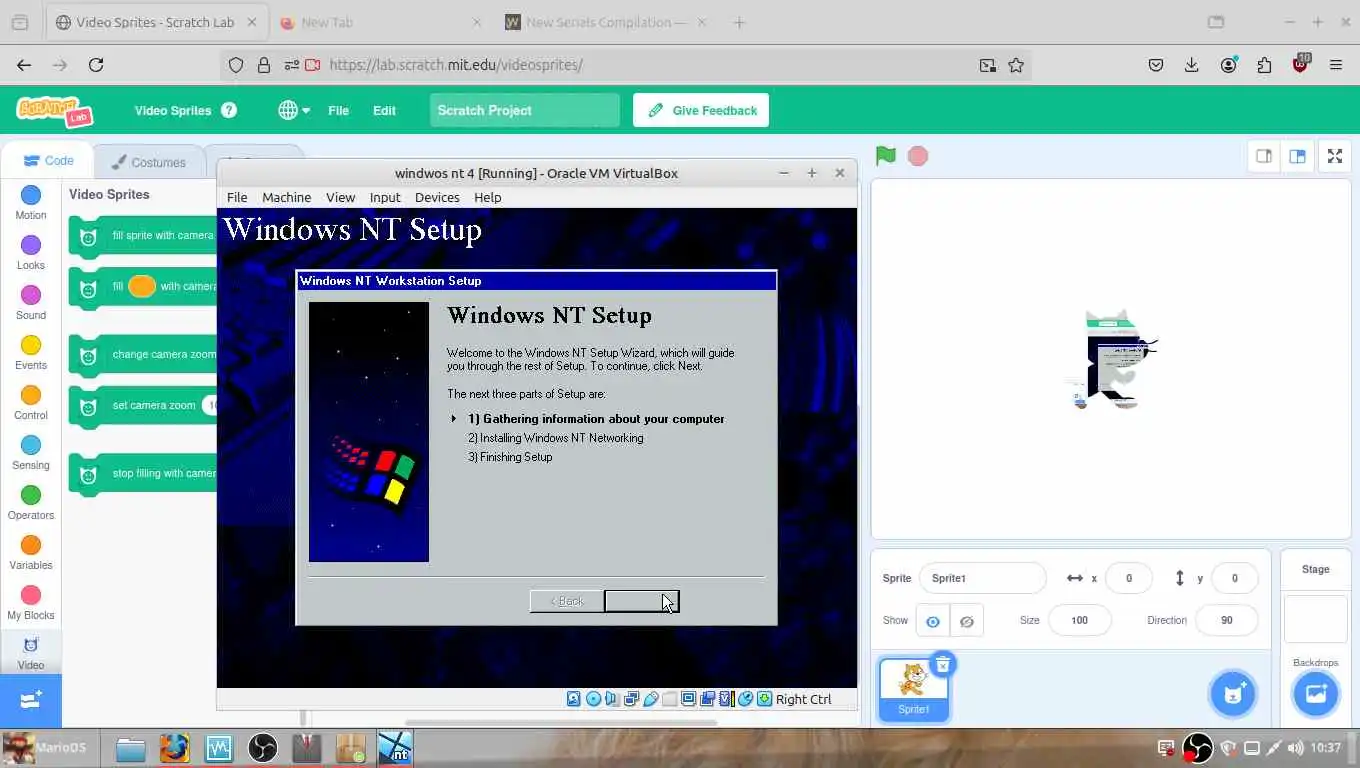Open the Scratch Edit menu
The height and width of the screenshot is (768, 1360).
384,110
